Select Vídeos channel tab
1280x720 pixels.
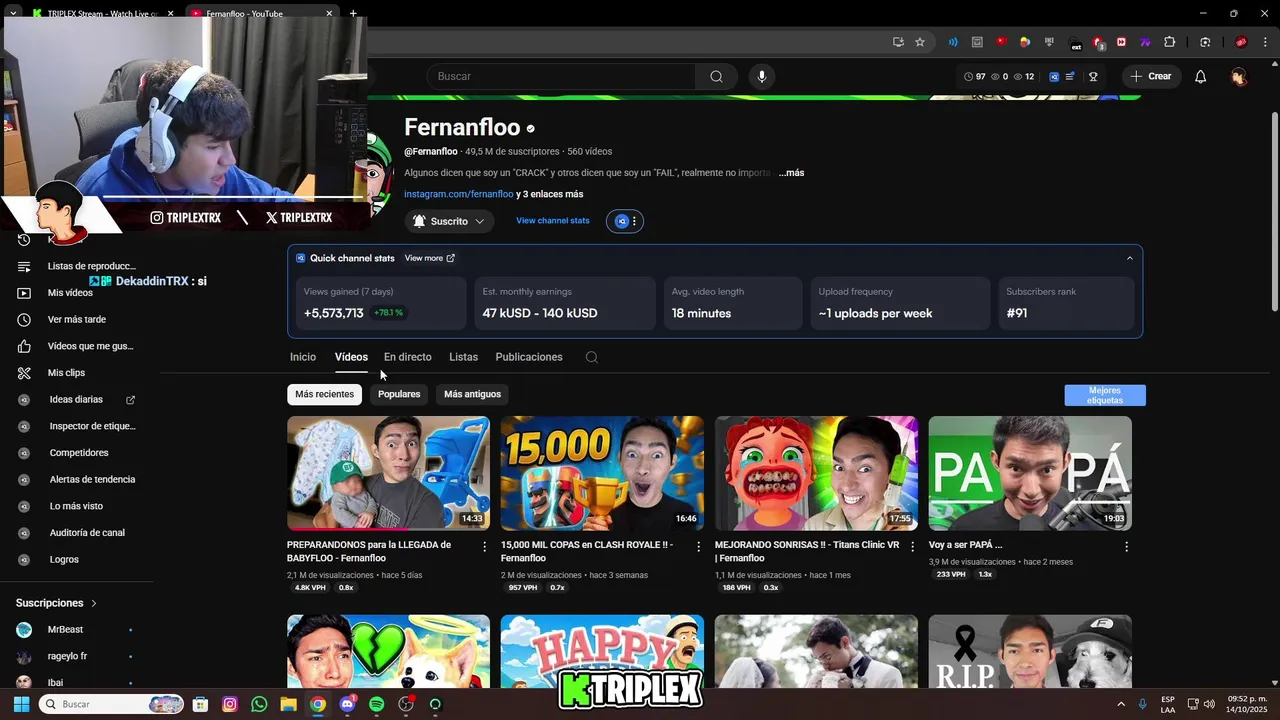pos(351,357)
